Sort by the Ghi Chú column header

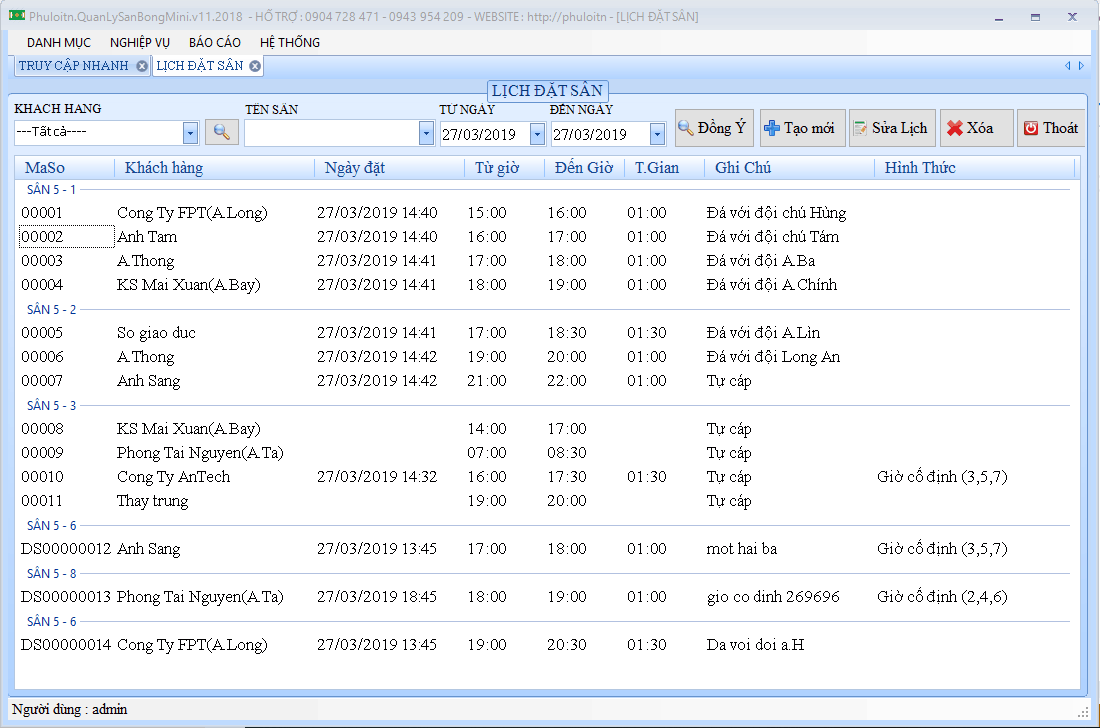(x=789, y=168)
